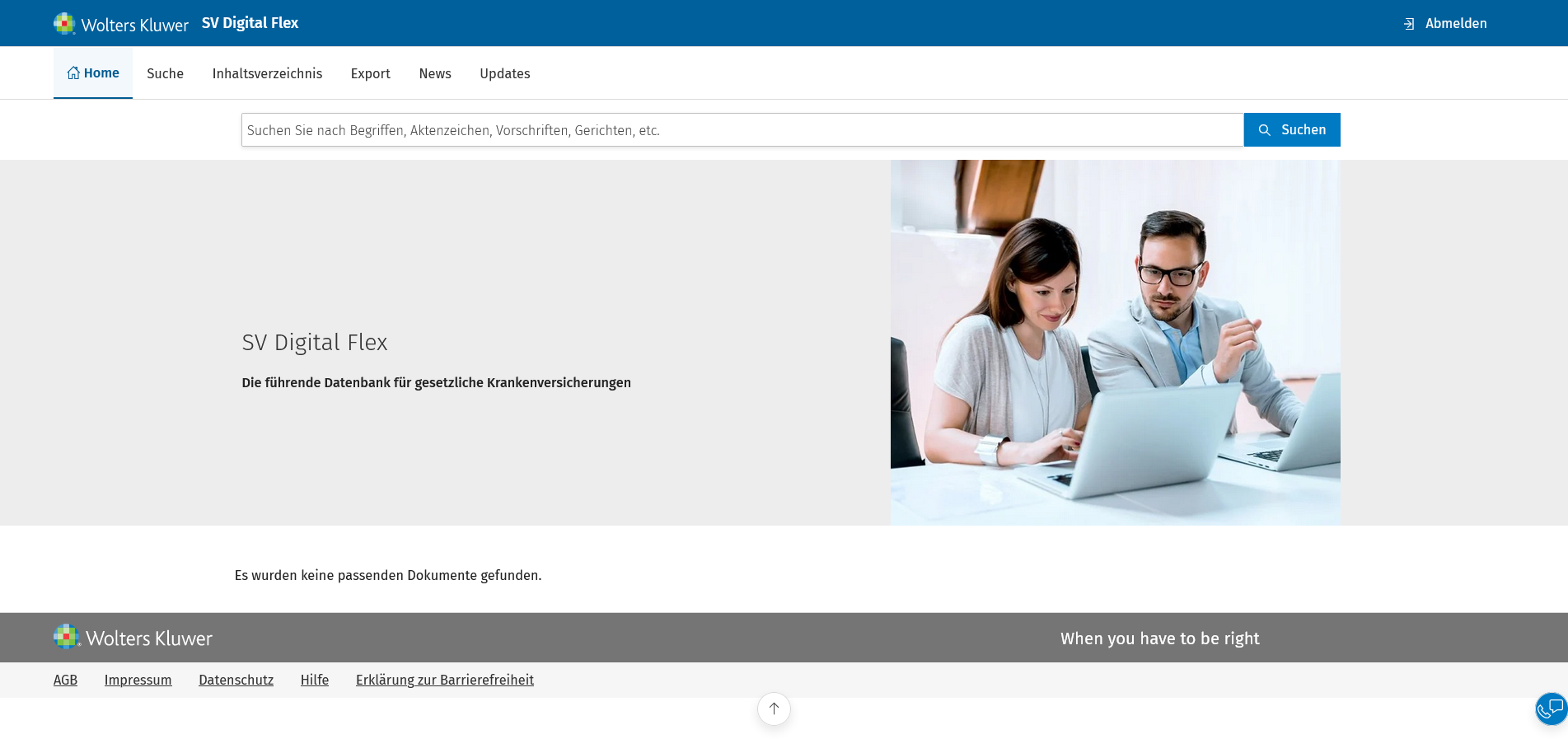Click the magnifying glass search icon
Image resolution: width=1568 pixels, height=739 pixels.
pos(1264,130)
